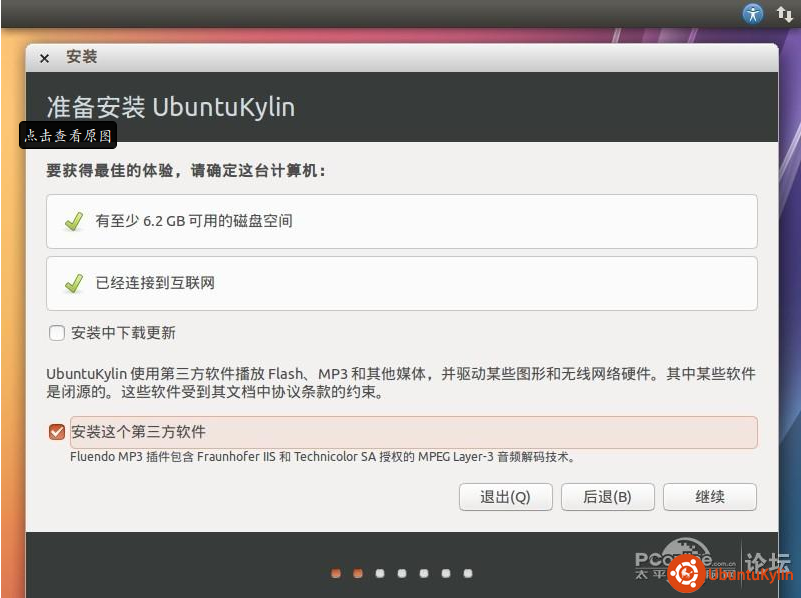Click the first orange progress dot

(x=335, y=573)
